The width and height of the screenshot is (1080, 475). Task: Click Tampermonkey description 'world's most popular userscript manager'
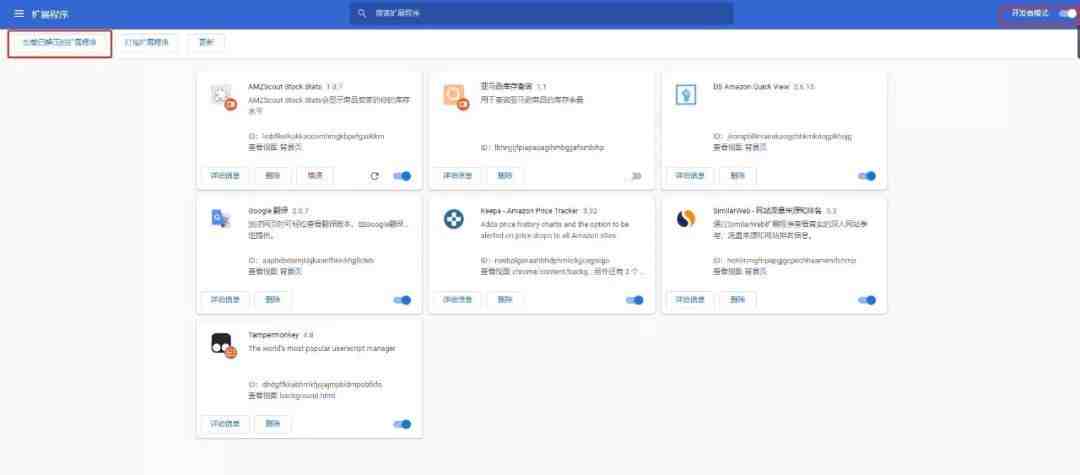tap(322, 348)
